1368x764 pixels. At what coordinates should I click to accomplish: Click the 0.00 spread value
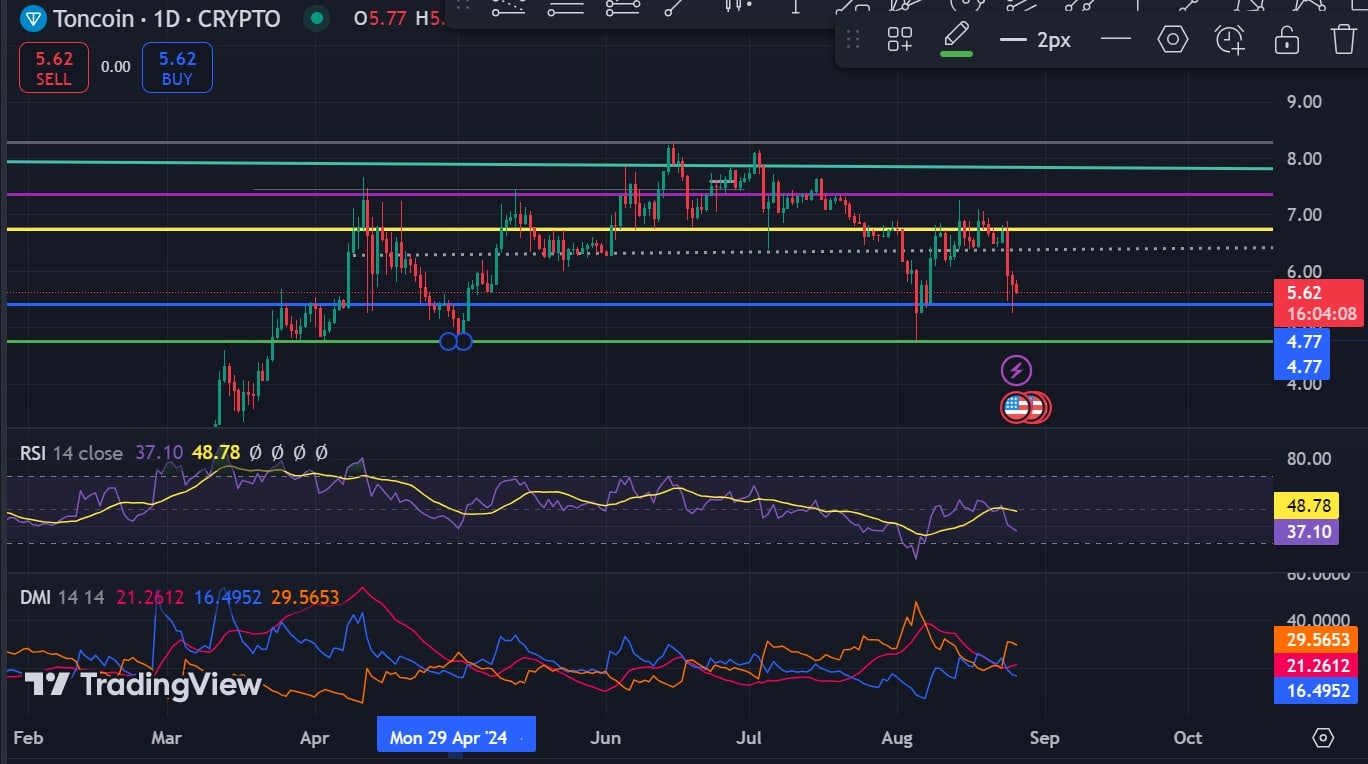115,67
